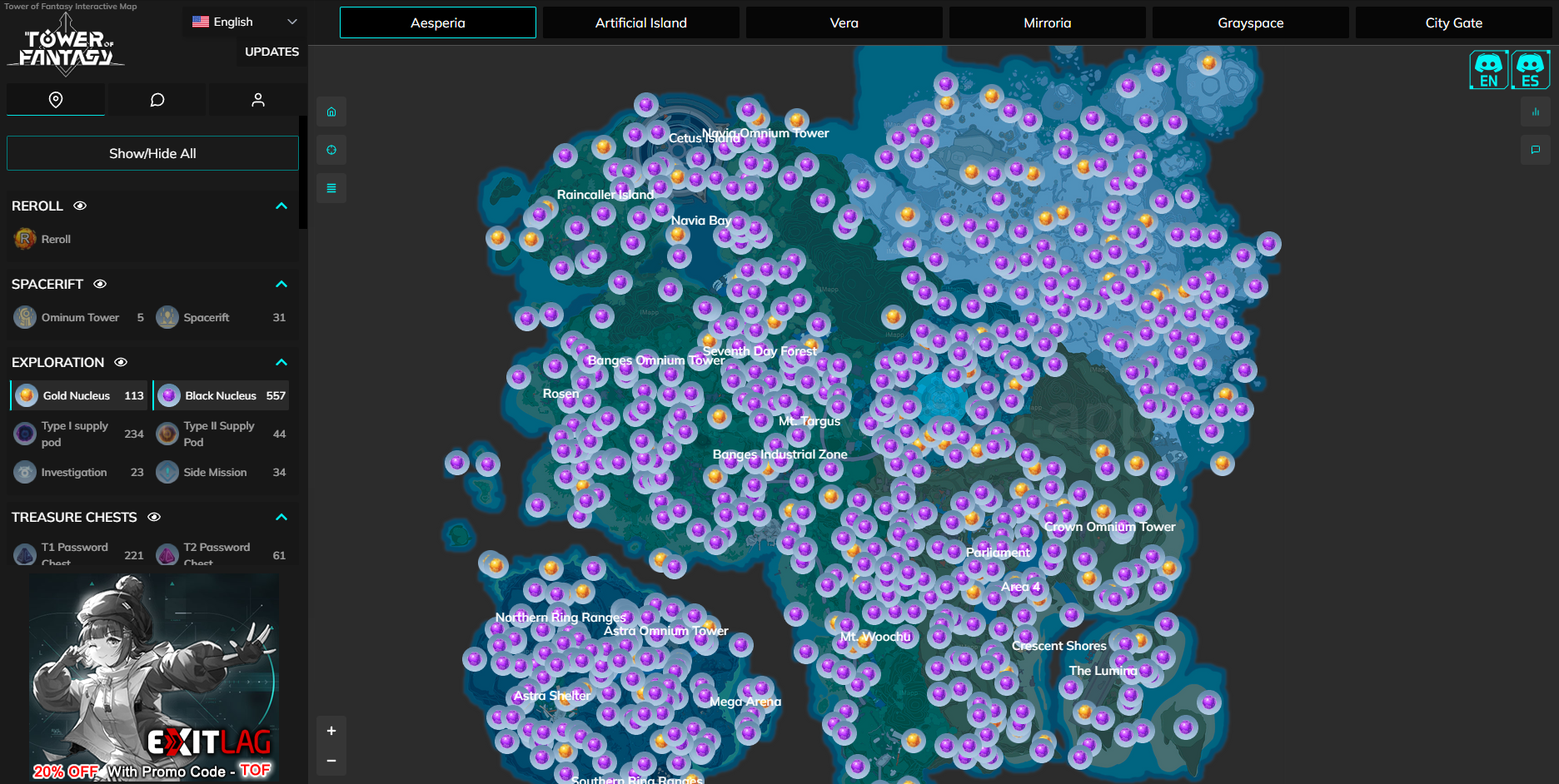Click the Mt. Woochu map label
This screenshot has height=784, width=1559.
coord(875,637)
